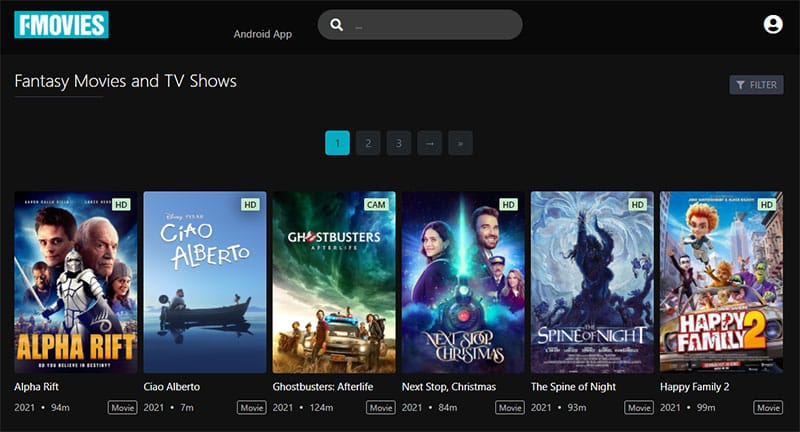The height and width of the screenshot is (432, 800).
Task: Open The Spine of Night poster
Action: 592,282
